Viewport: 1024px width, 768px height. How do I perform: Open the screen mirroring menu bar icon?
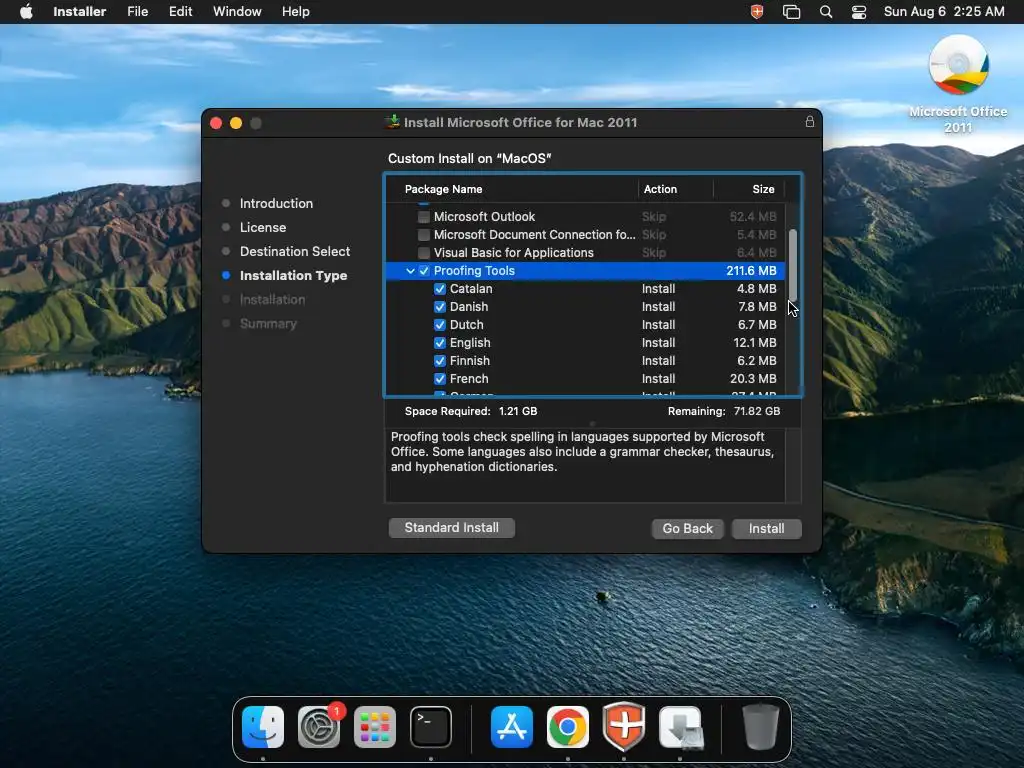tap(792, 12)
